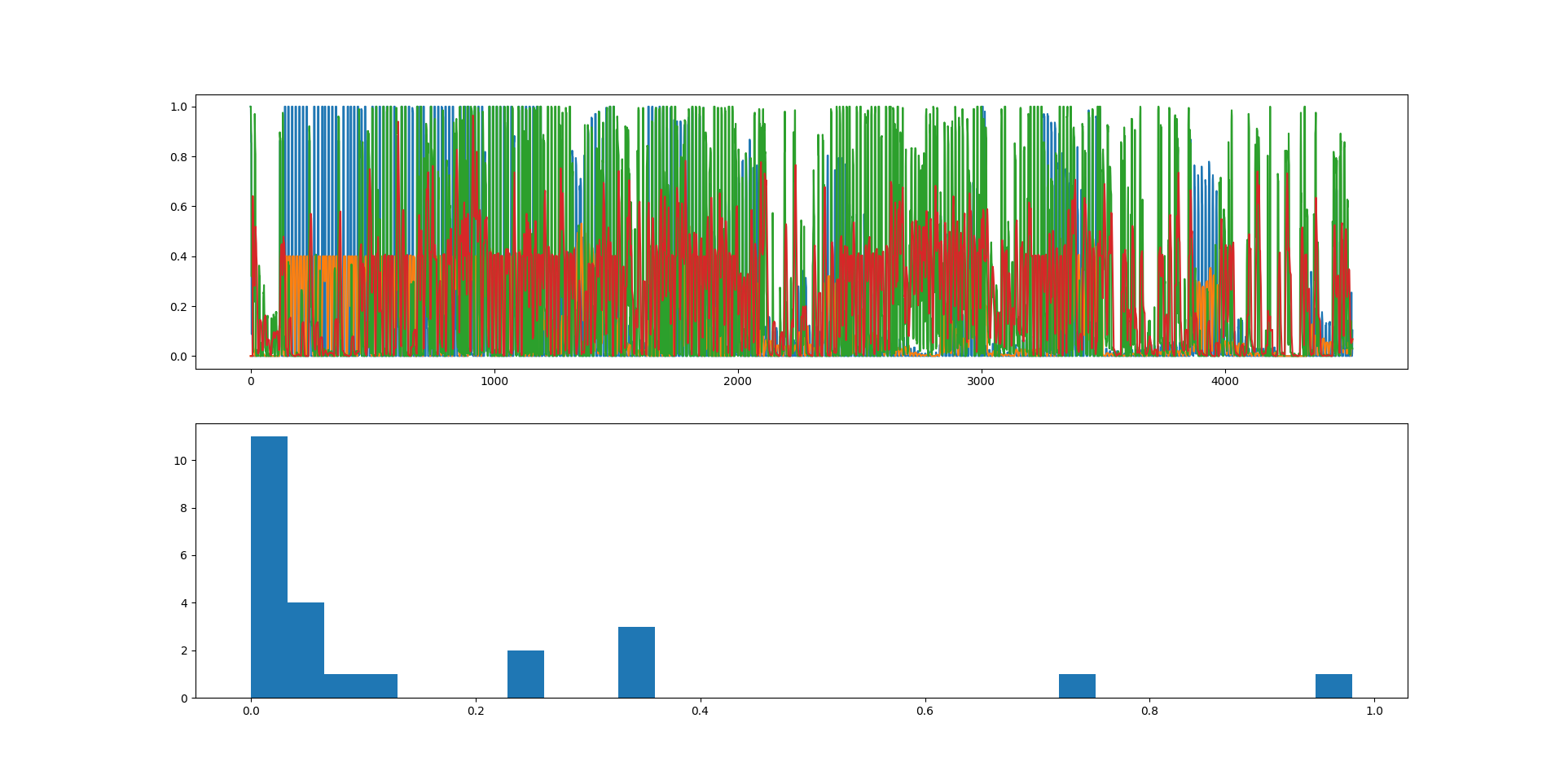Click the 2000 tick label on top x-axis
This screenshot has width=1564, height=784.
[737, 382]
